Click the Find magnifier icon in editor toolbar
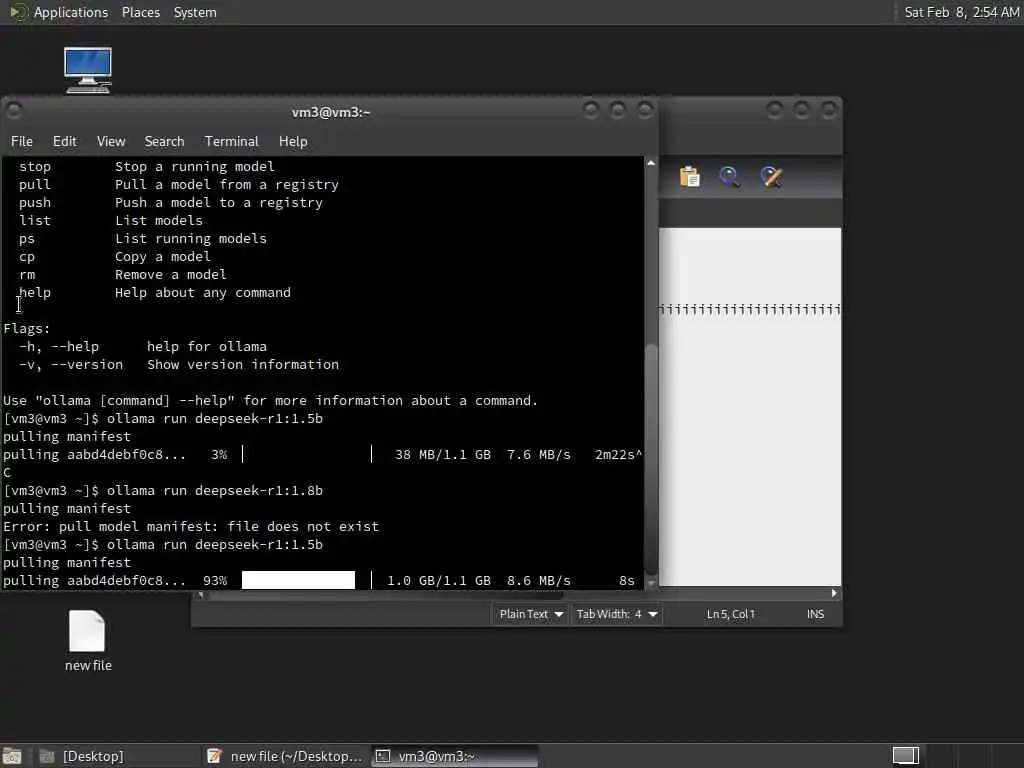The height and width of the screenshot is (768, 1024). tap(729, 177)
